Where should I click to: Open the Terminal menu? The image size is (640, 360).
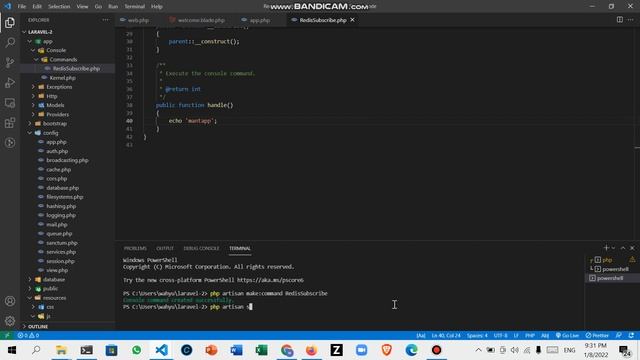(x=134, y=7)
